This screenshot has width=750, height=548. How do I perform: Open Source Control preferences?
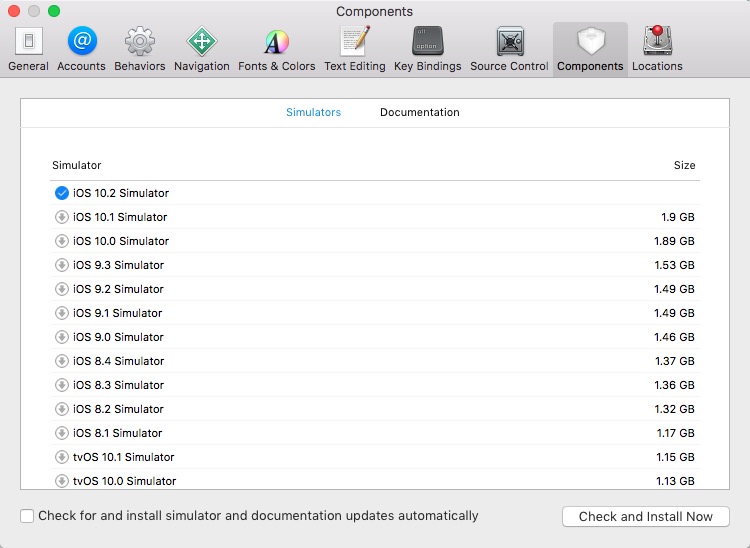[509, 49]
